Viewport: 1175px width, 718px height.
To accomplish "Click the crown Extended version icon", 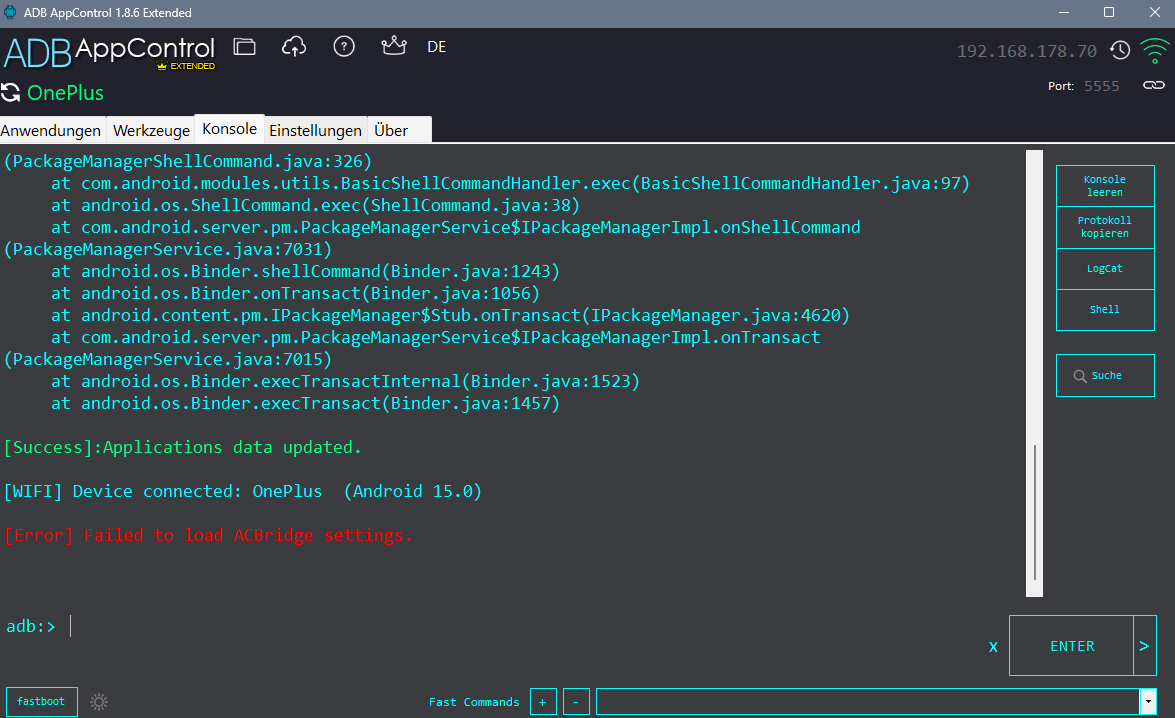I will pyautogui.click(x=393, y=46).
